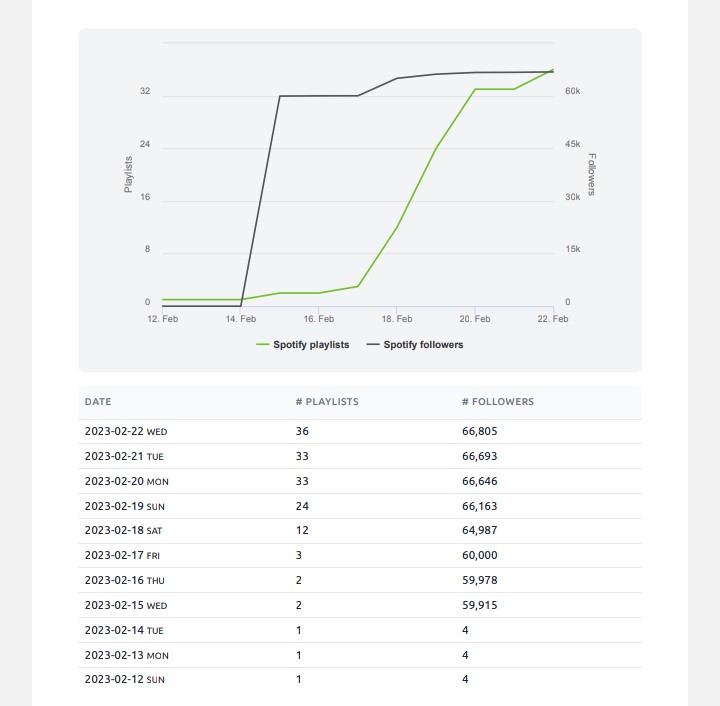
Task: Click the 16 left axis label
Action: pyautogui.click(x=145, y=197)
